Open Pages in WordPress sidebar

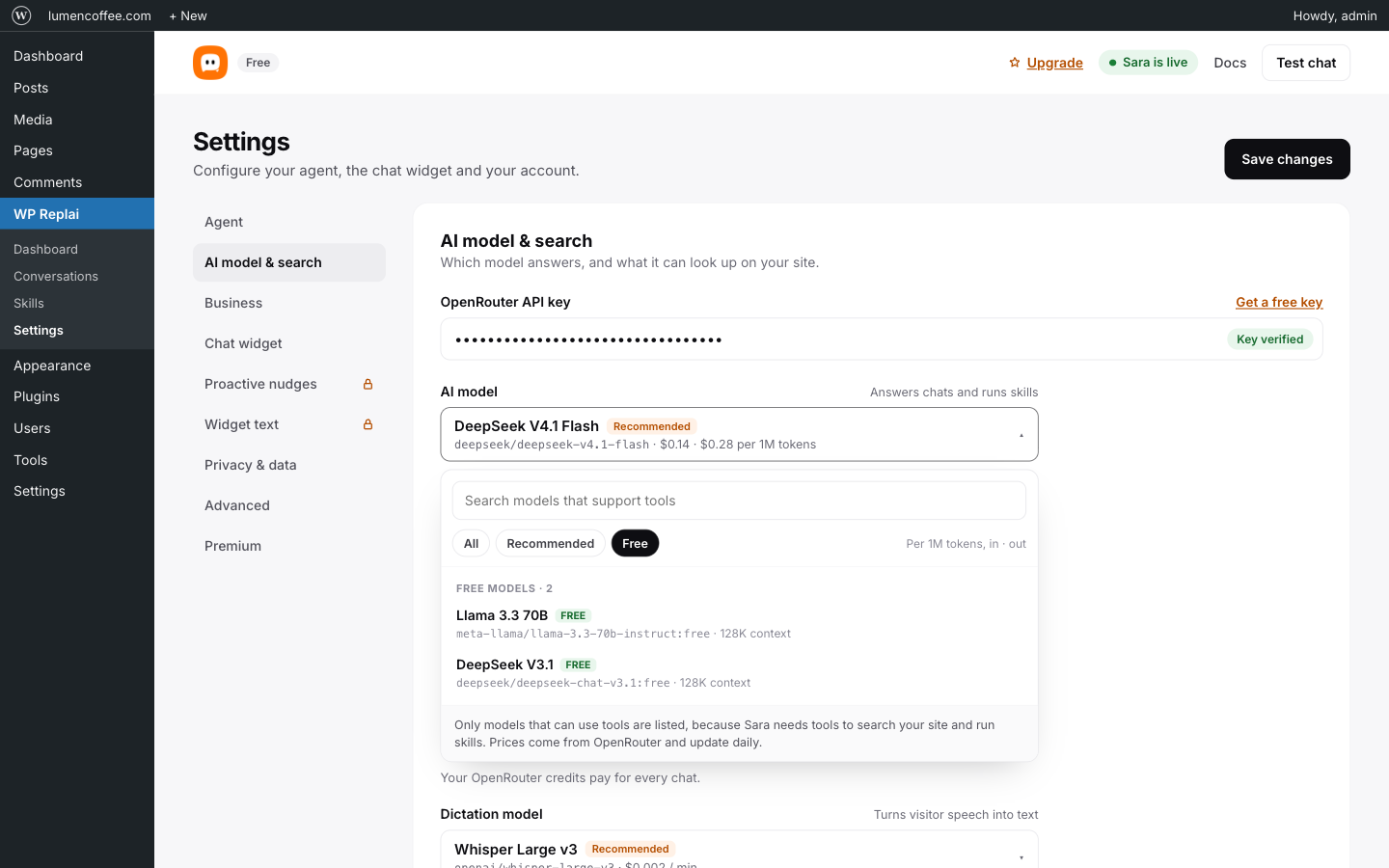pos(77,150)
